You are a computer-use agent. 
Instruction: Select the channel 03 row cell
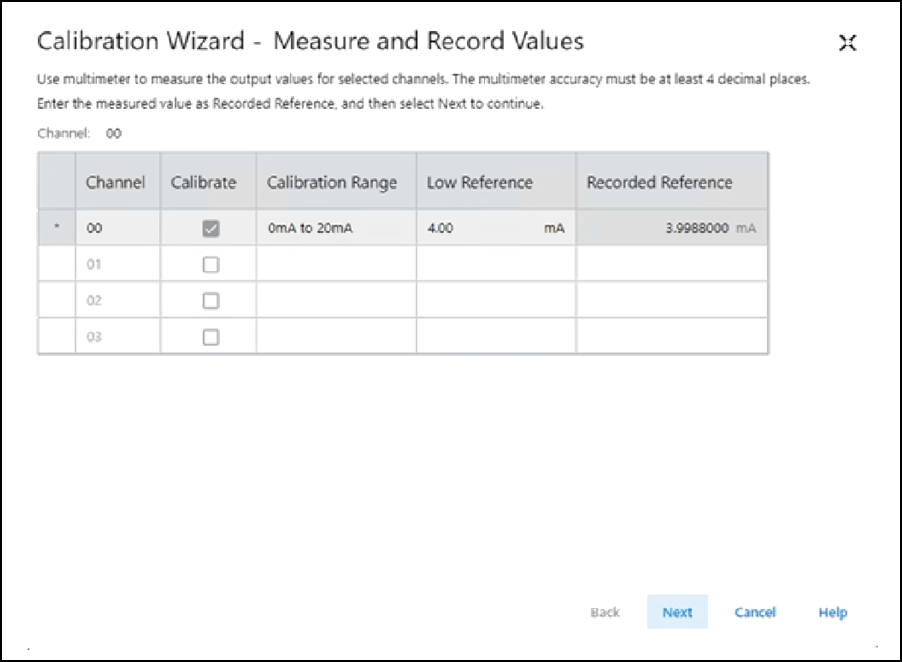point(116,337)
